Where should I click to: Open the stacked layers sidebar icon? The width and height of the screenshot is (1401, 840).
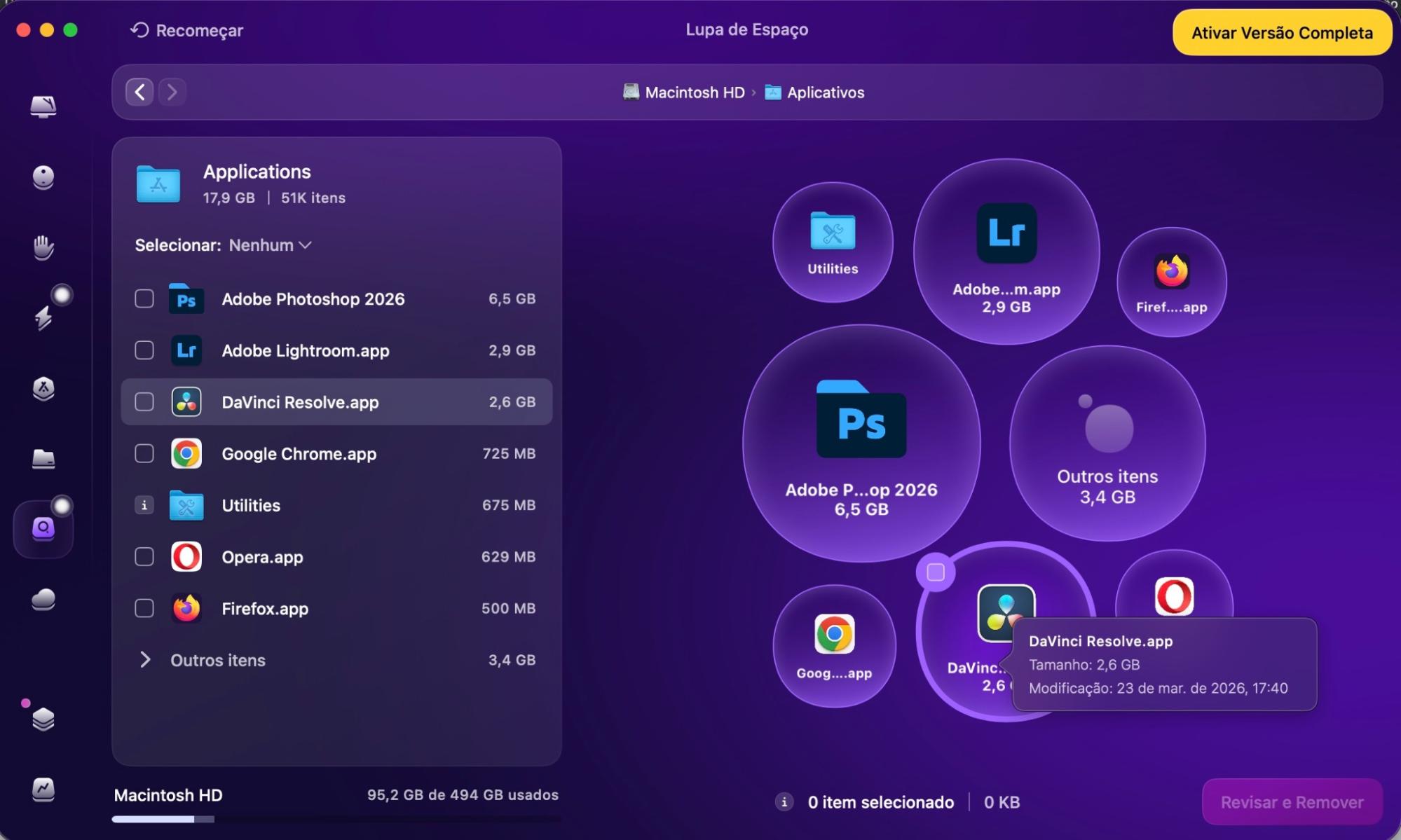click(43, 719)
